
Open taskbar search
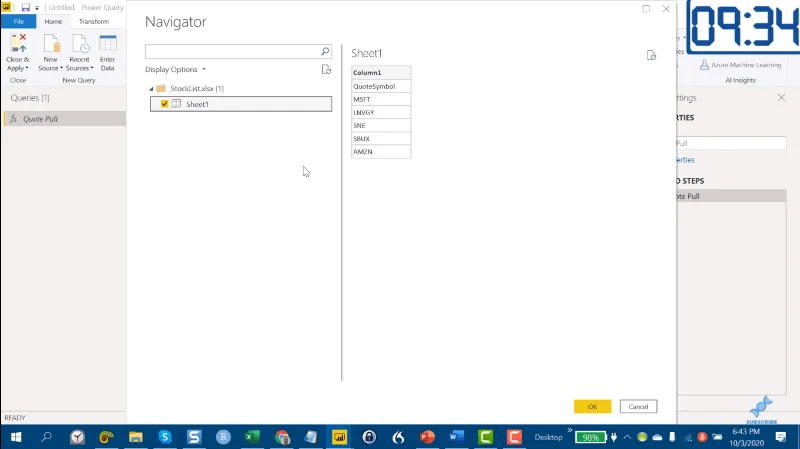tap(46, 437)
